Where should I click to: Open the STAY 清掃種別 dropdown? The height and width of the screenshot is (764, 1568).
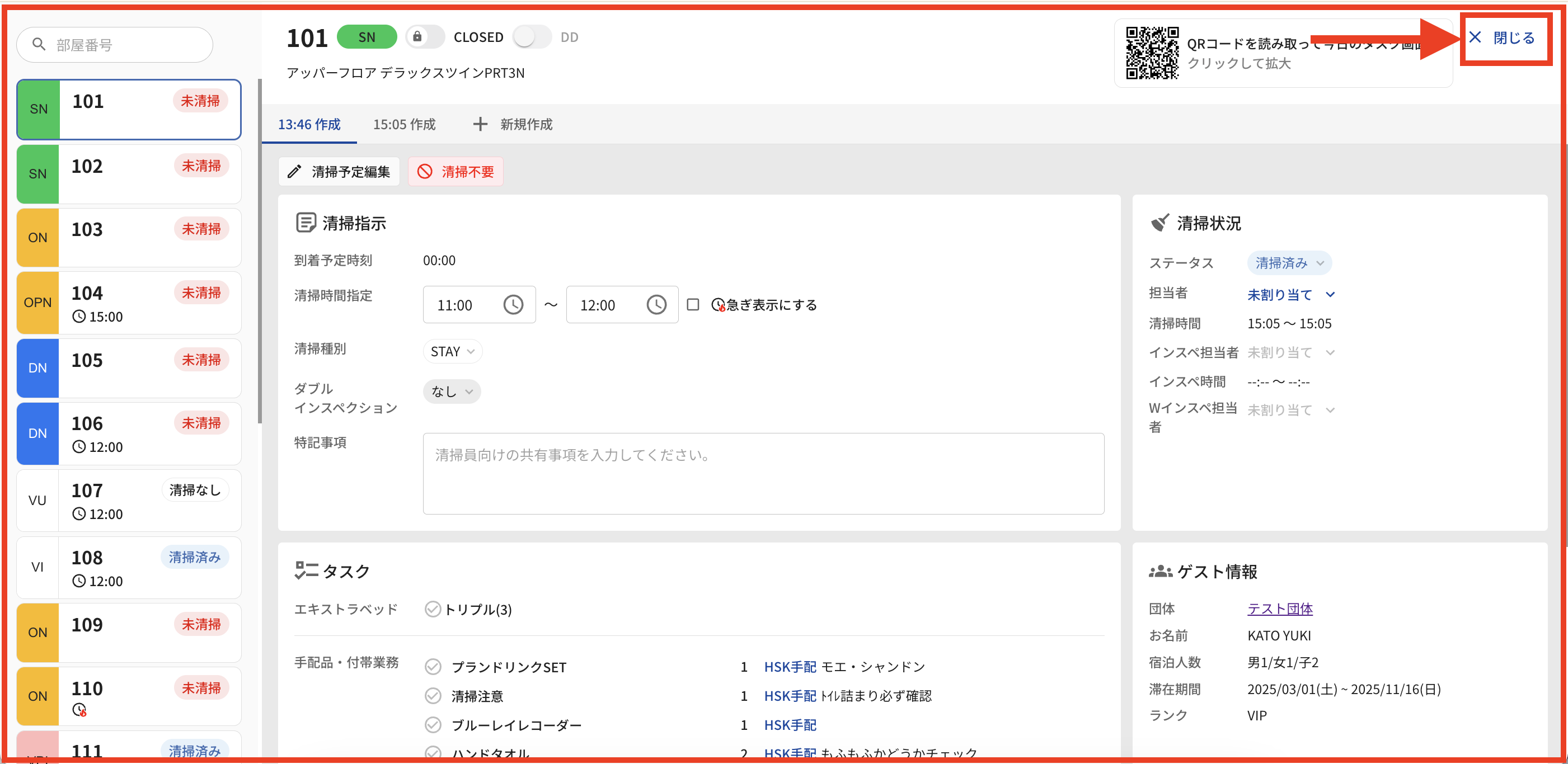[x=452, y=352]
